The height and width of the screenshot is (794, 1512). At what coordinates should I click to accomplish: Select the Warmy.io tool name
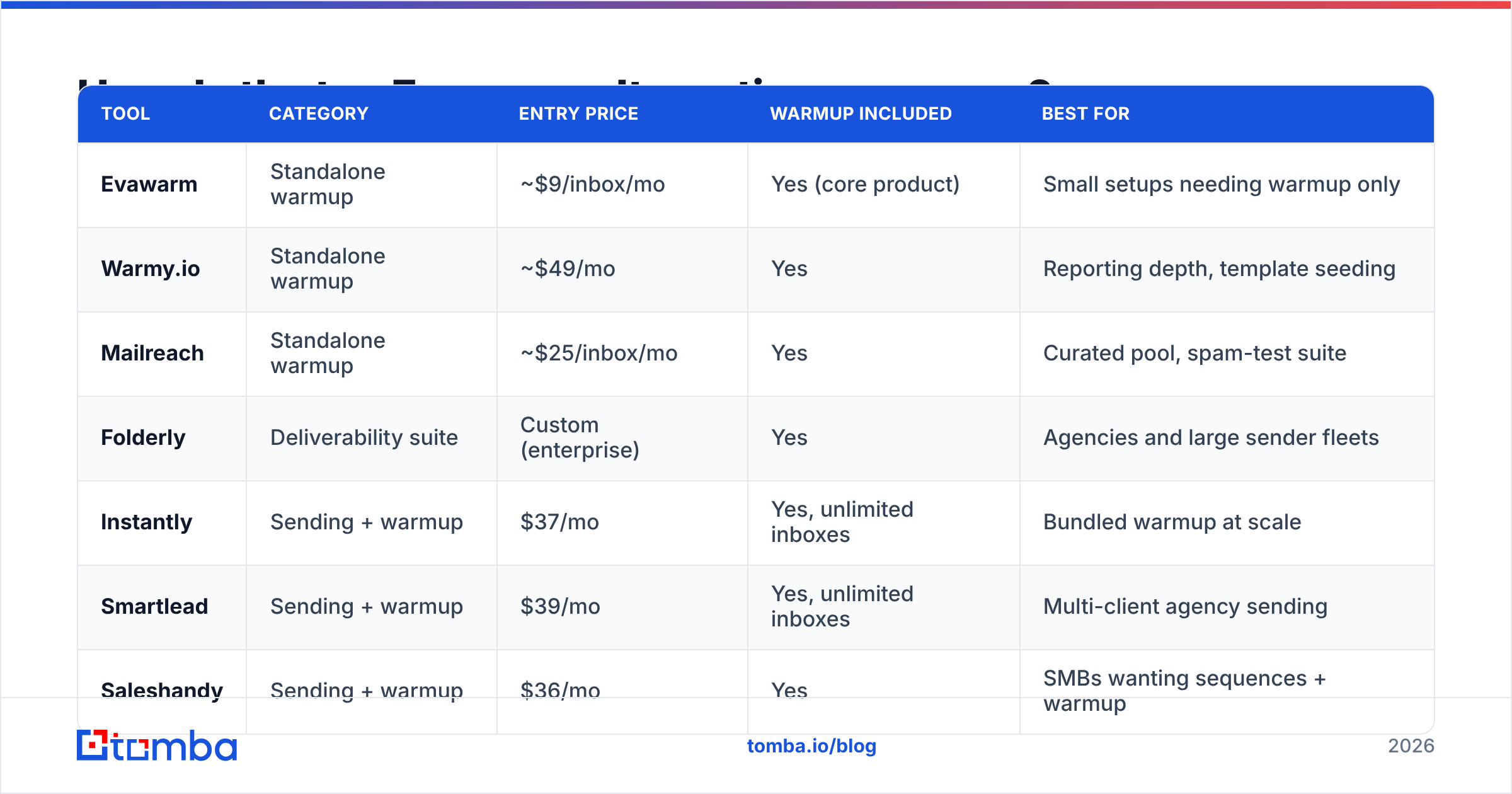[x=151, y=268]
